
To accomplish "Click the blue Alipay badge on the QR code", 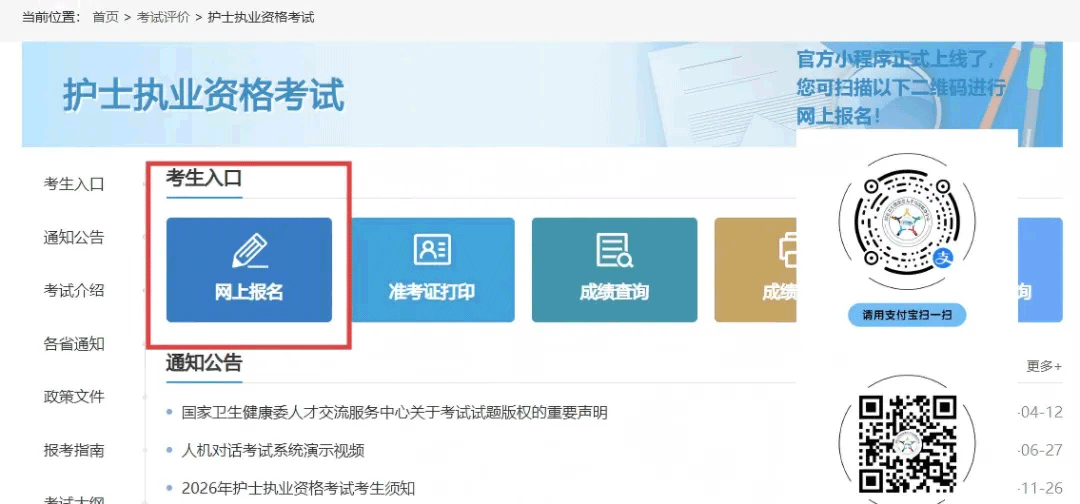I will 943,258.
